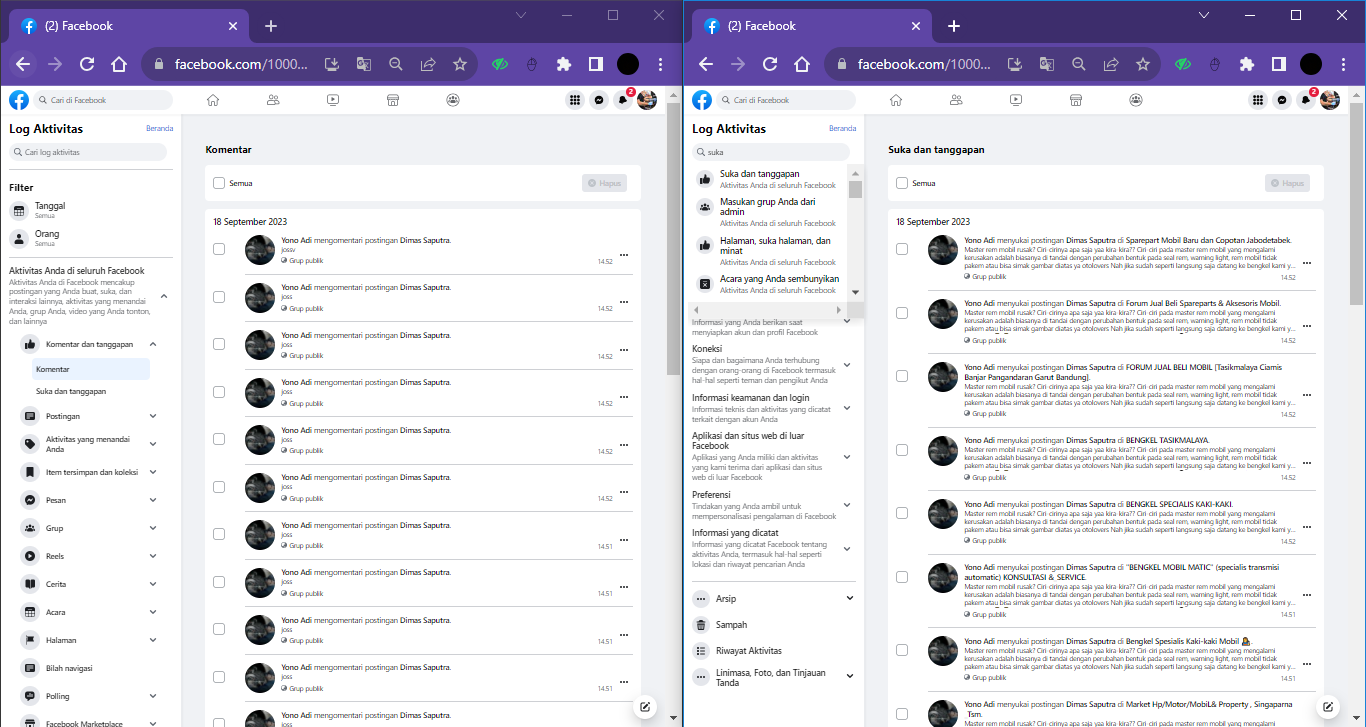
Task: Reload the page in the left browser window
Action: [87, 64]
